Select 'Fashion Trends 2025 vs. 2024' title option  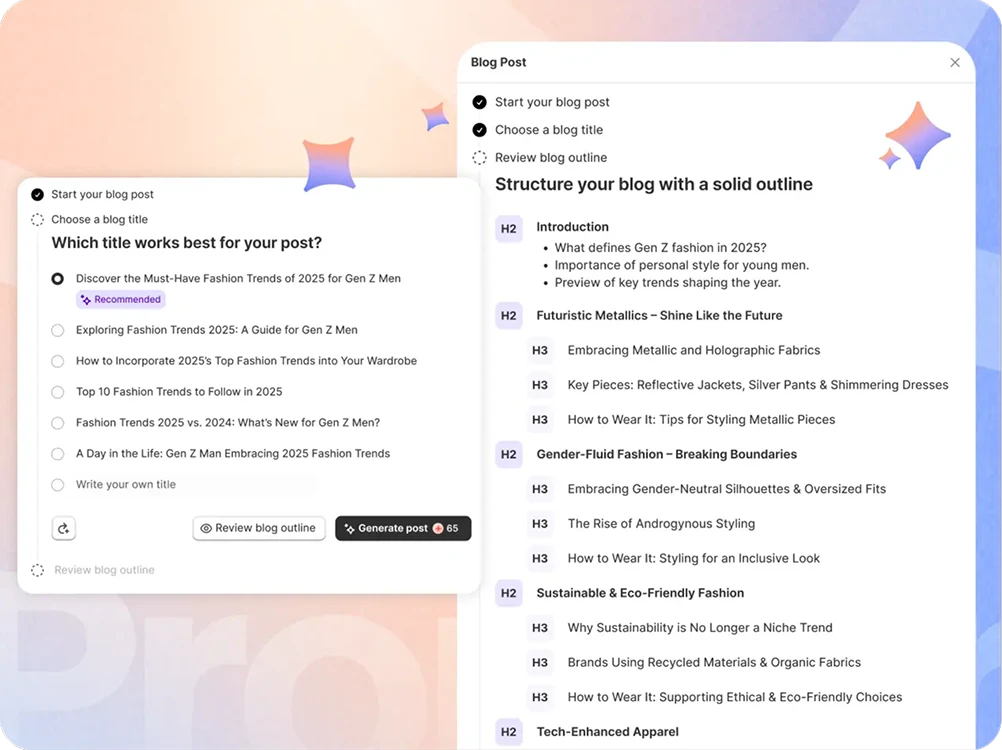58,423
